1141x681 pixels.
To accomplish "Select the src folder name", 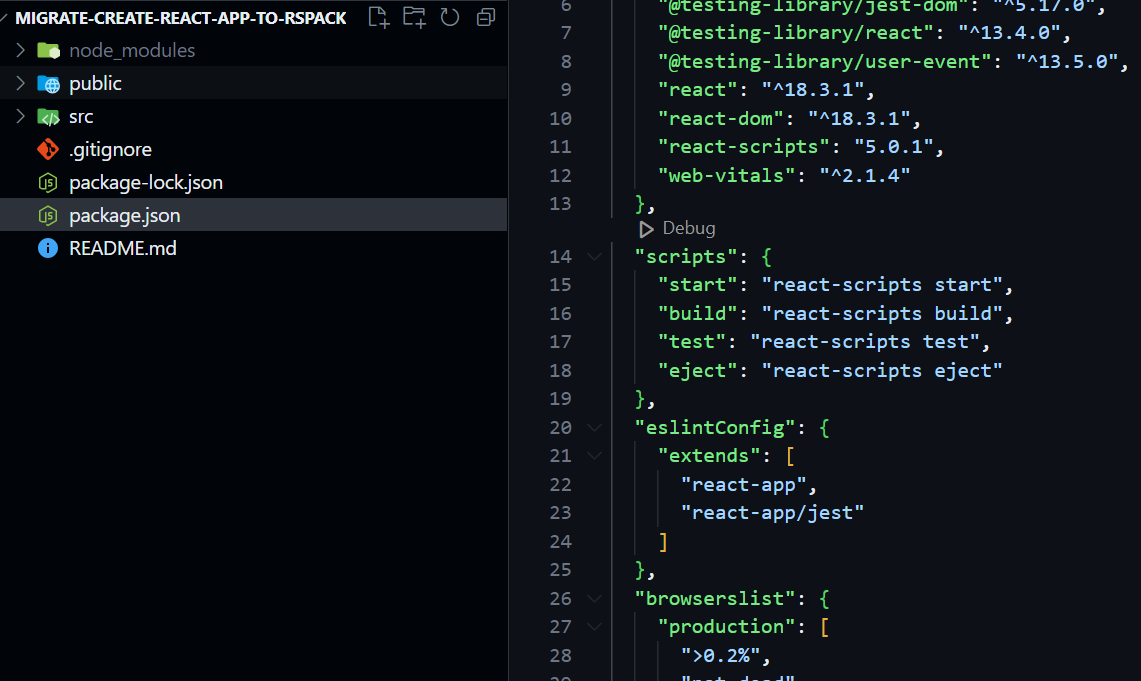I will [81, 116].
